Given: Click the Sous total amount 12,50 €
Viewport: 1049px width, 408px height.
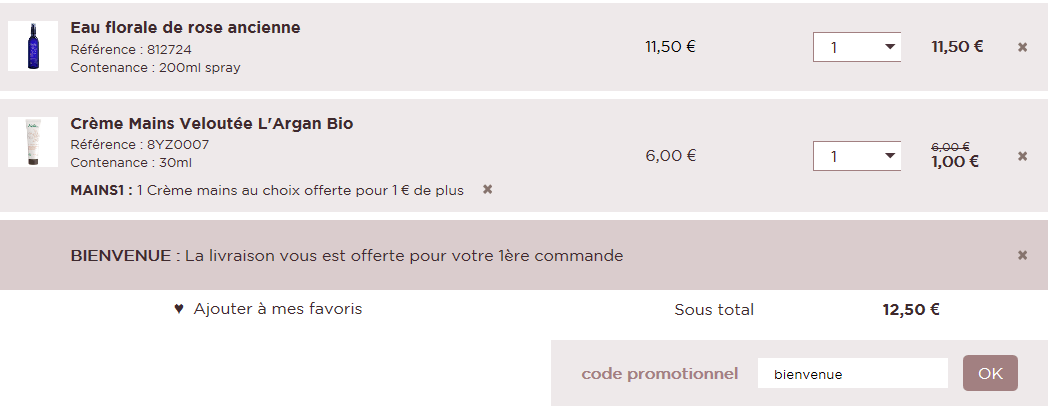Looking at the screenshot, I should (x=910, y=310).
